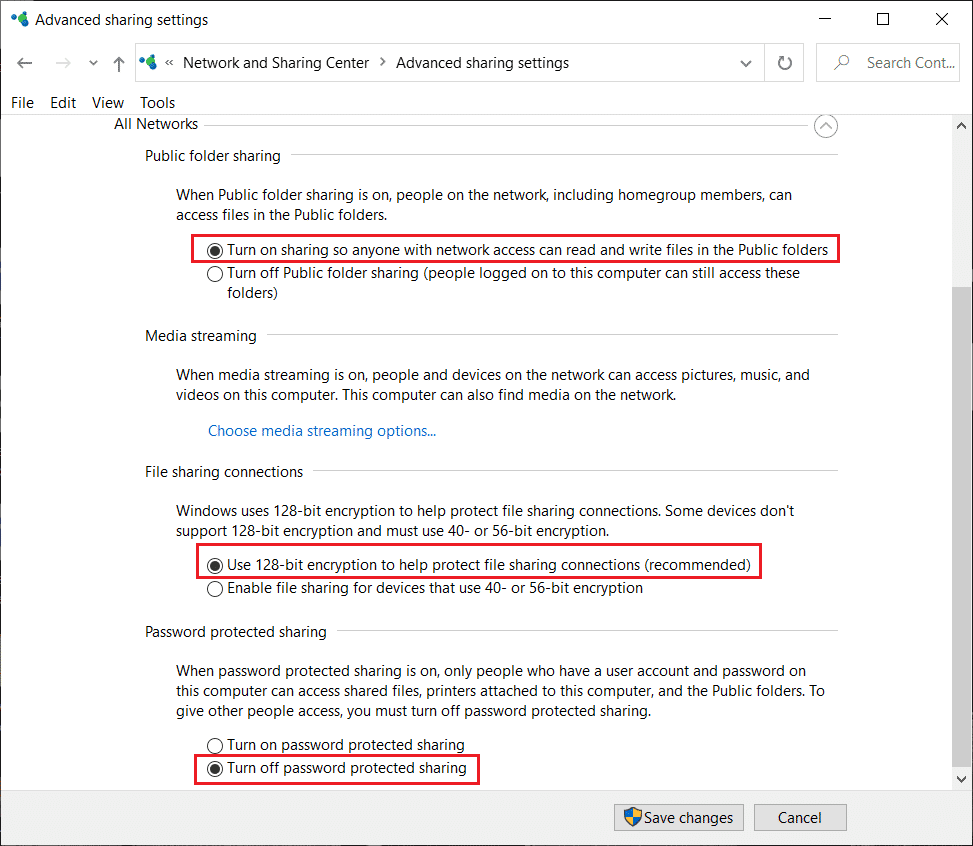
Task: Click the Cancel button
Action: (800, 817)
